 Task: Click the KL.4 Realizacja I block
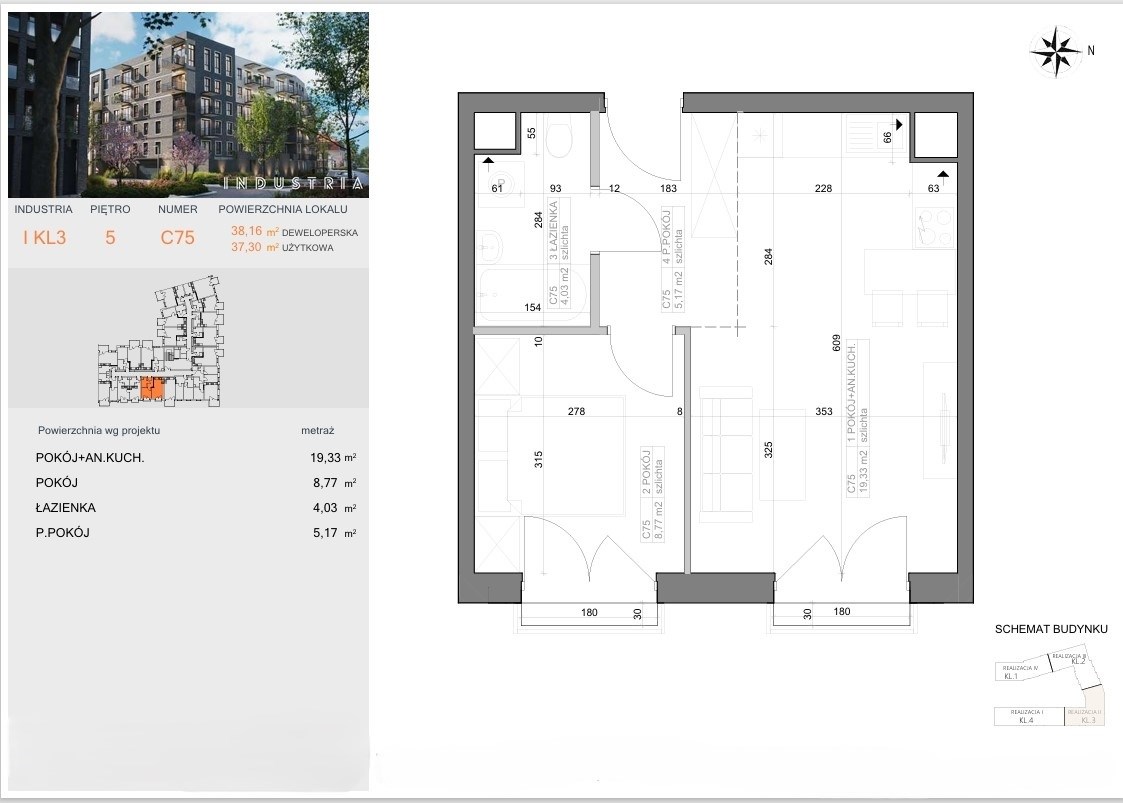[1027, 715]
